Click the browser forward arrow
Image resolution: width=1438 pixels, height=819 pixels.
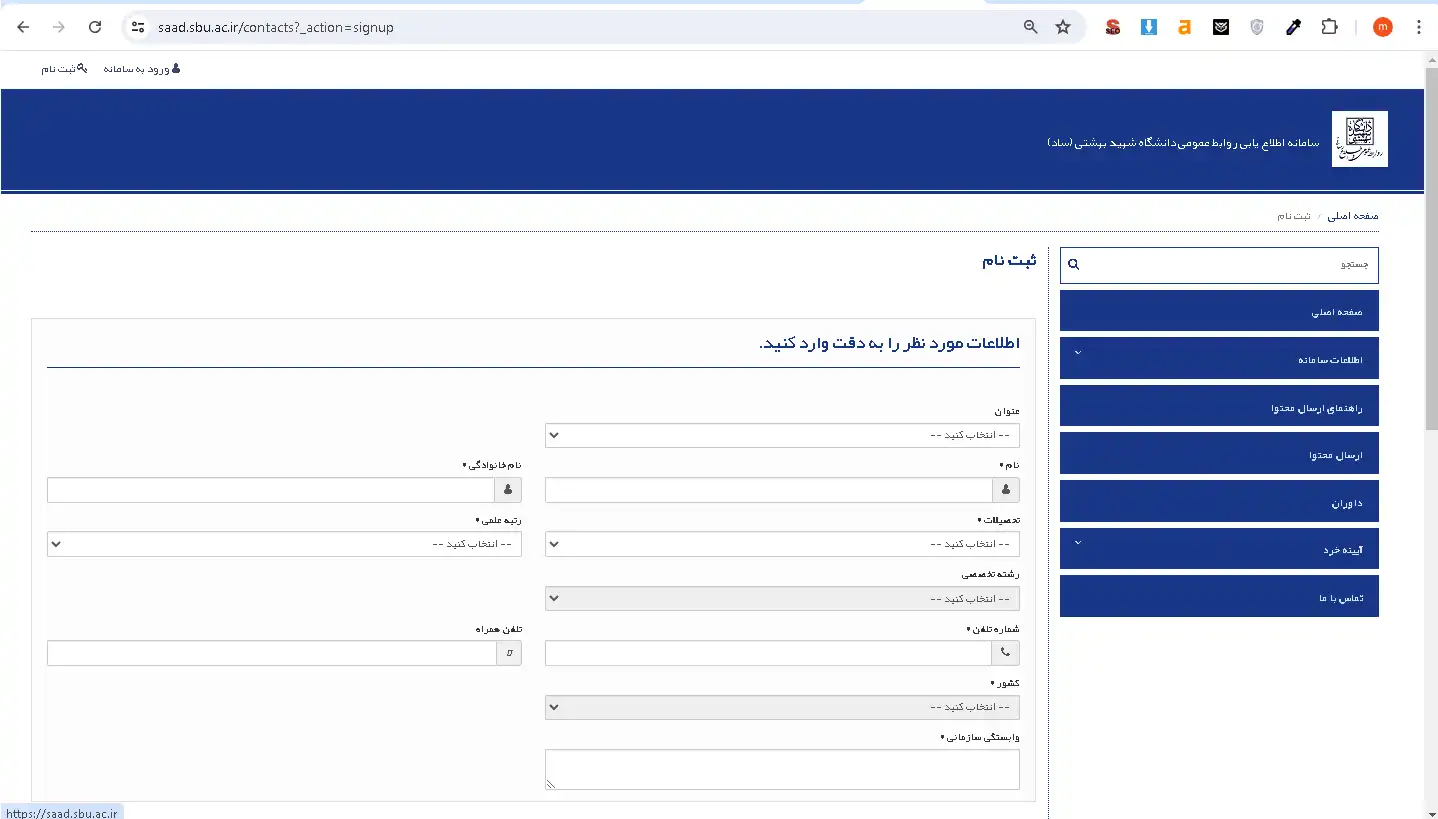pyautogui.click(x=59, y=27)
